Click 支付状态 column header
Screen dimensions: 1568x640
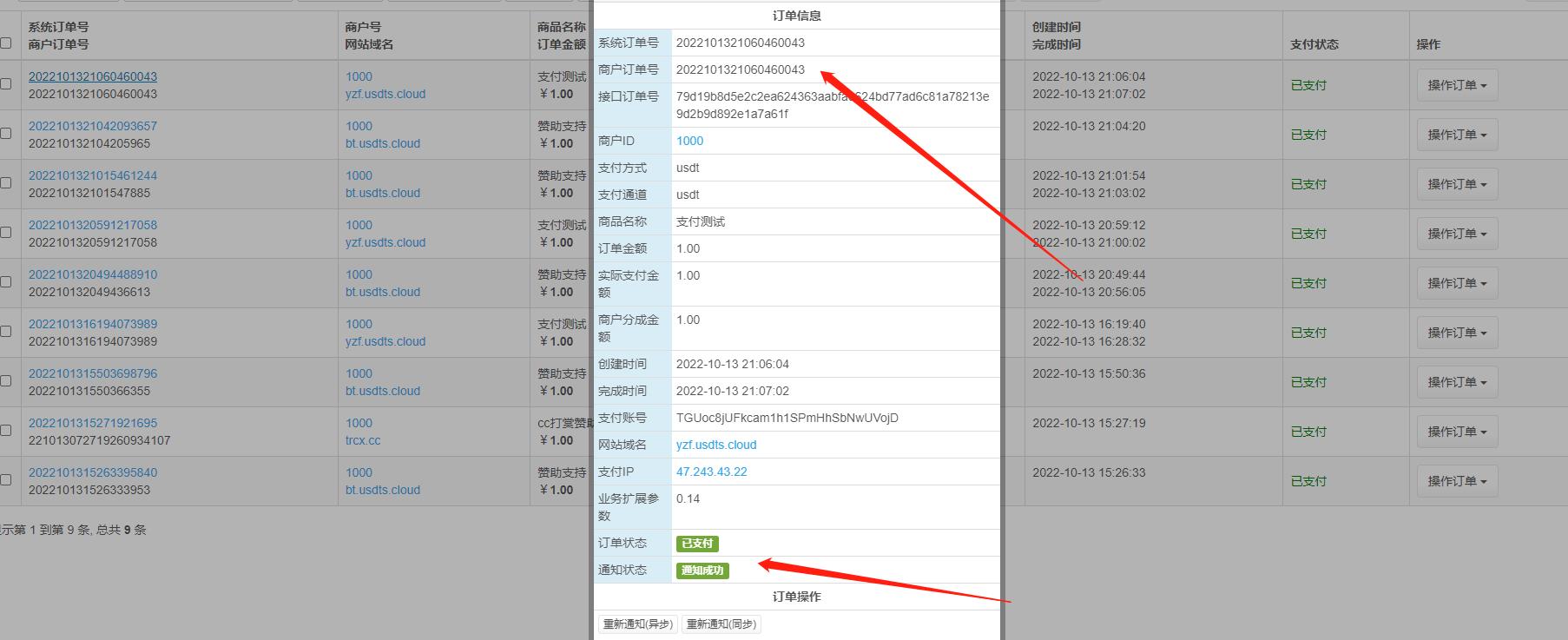coord(1314,44)
